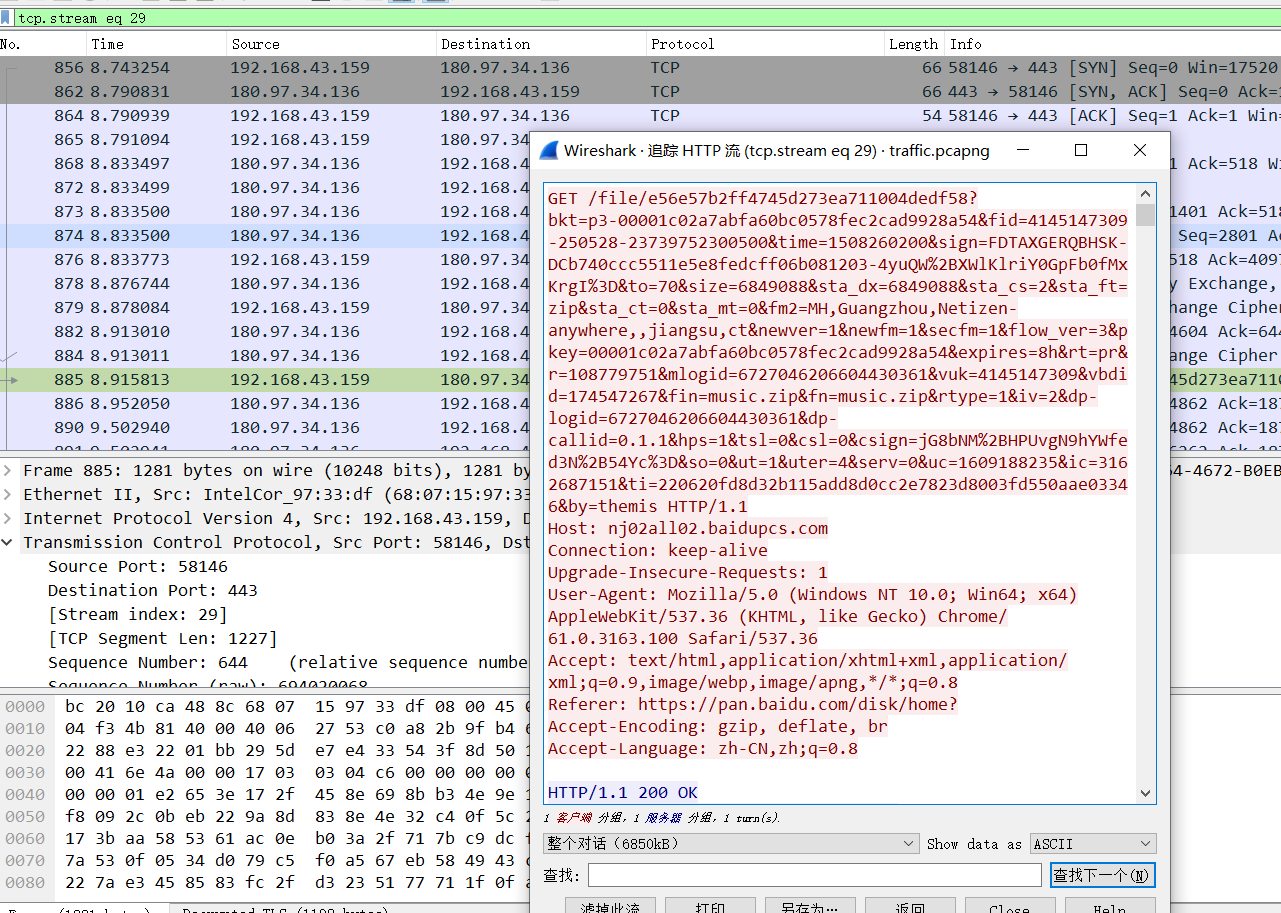Select highlighted packet 885 row
This screenshot has height=913, width=1281.
[265, 380]
